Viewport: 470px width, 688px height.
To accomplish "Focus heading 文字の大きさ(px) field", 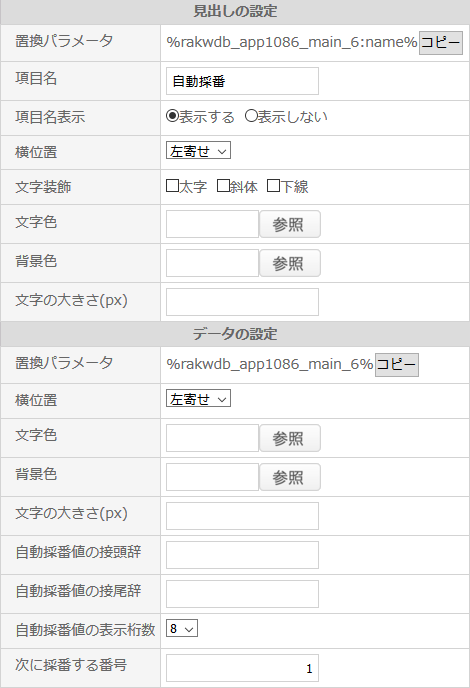I will (x=242, y=302).
